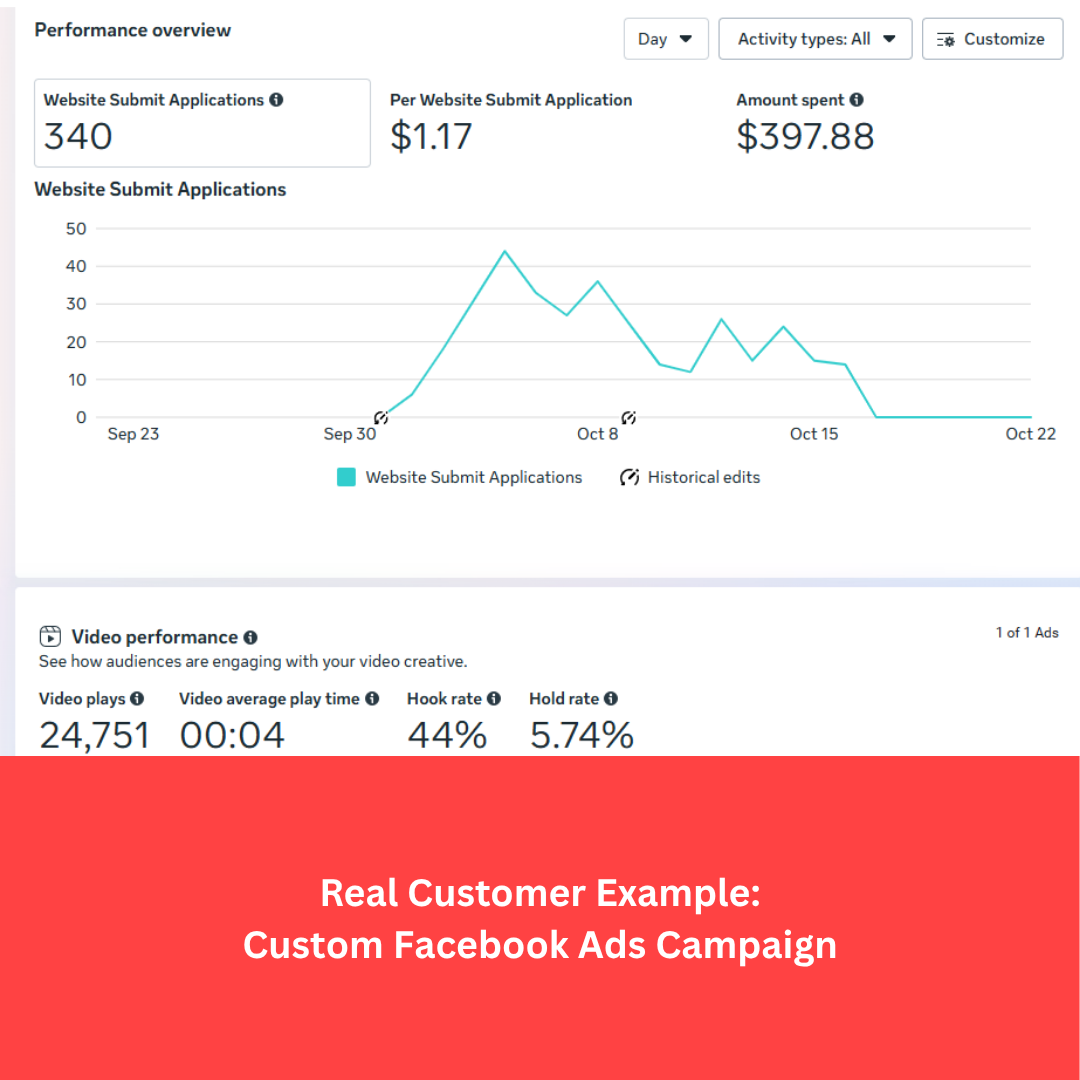Click the Video performance play icon
The image size is (1080, 1080).
[x=50, y=636]
